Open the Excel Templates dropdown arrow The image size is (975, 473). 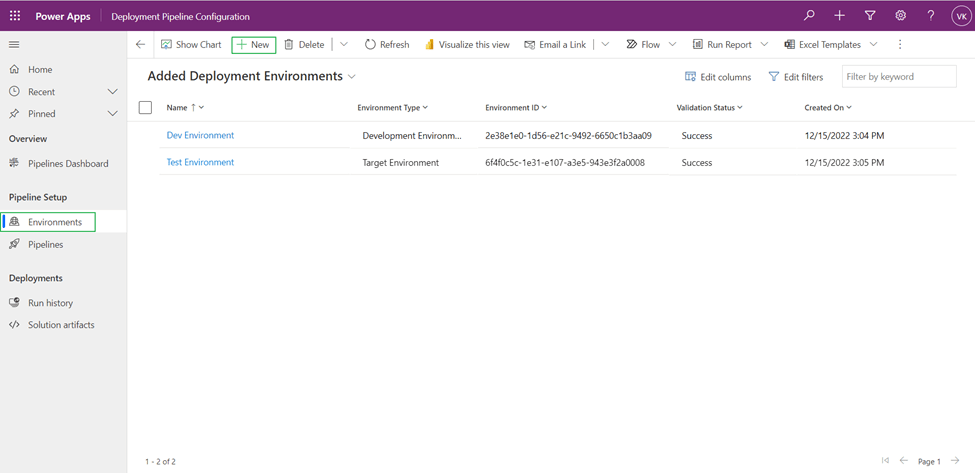[873, 45]
